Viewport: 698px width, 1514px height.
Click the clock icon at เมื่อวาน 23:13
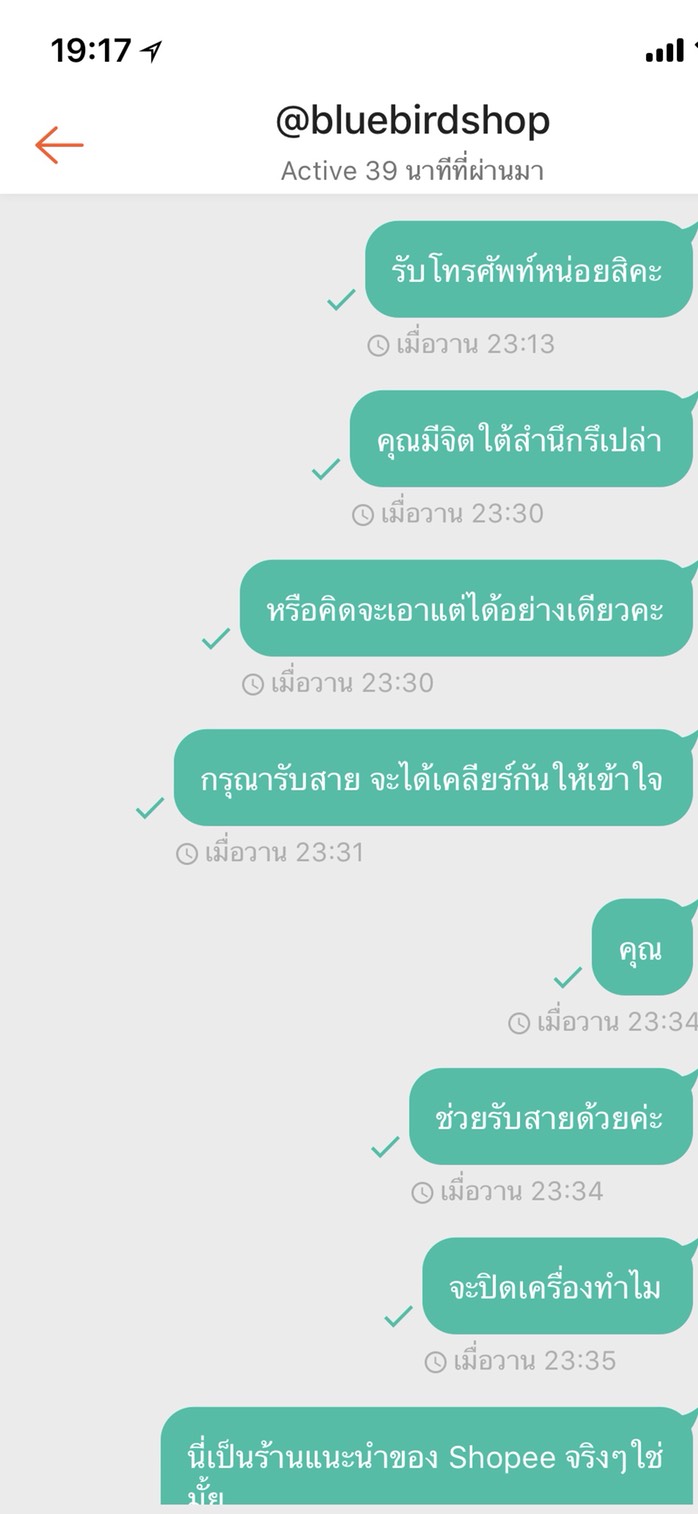(x=378, y=345)
